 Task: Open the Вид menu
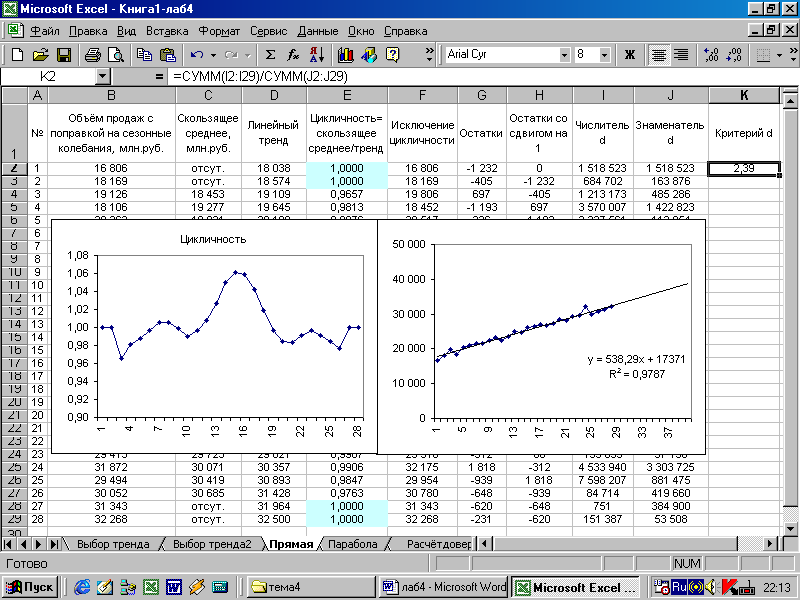point(126,31)
